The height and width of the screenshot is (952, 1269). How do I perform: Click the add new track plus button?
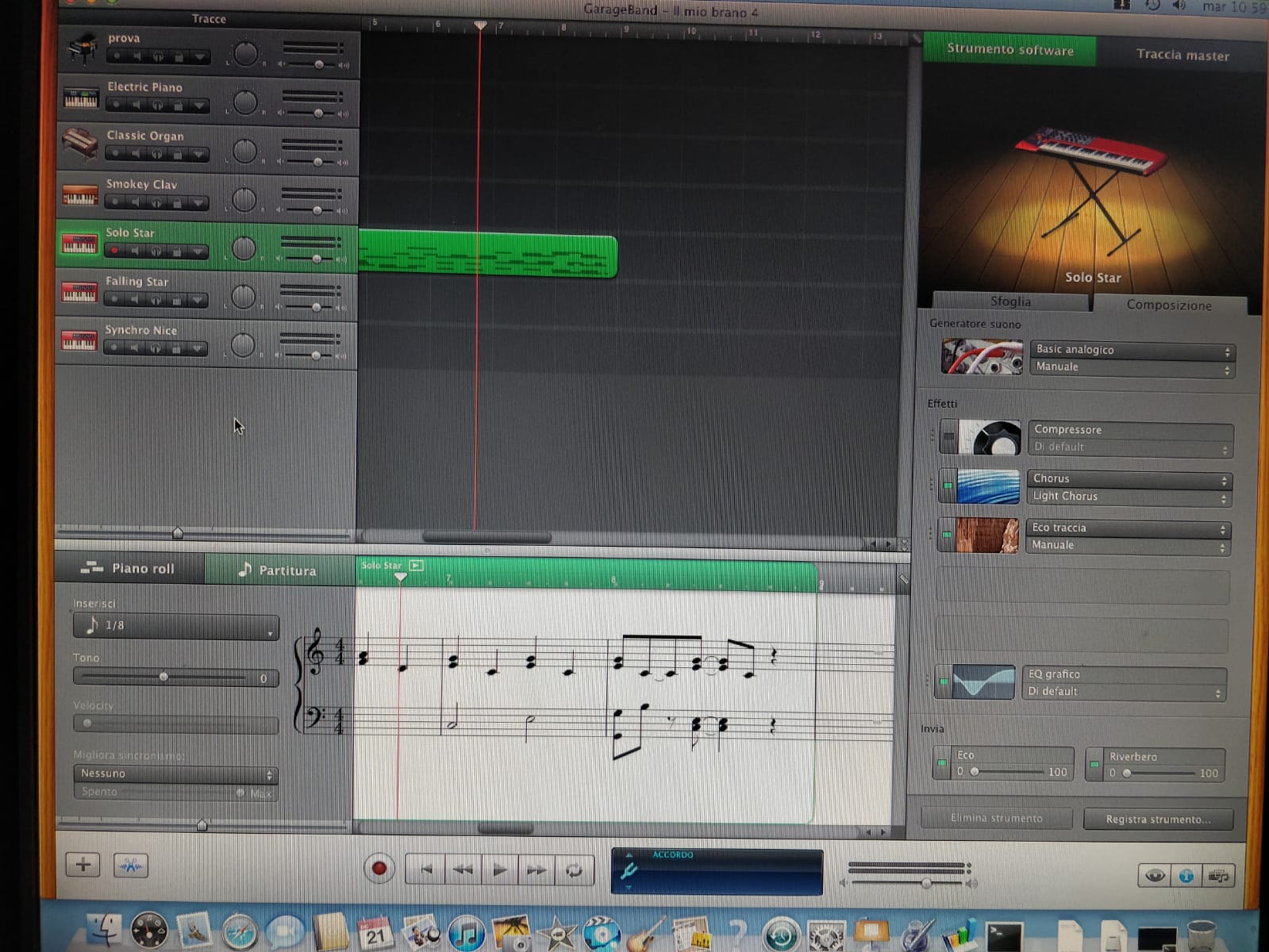click(83, 865)
